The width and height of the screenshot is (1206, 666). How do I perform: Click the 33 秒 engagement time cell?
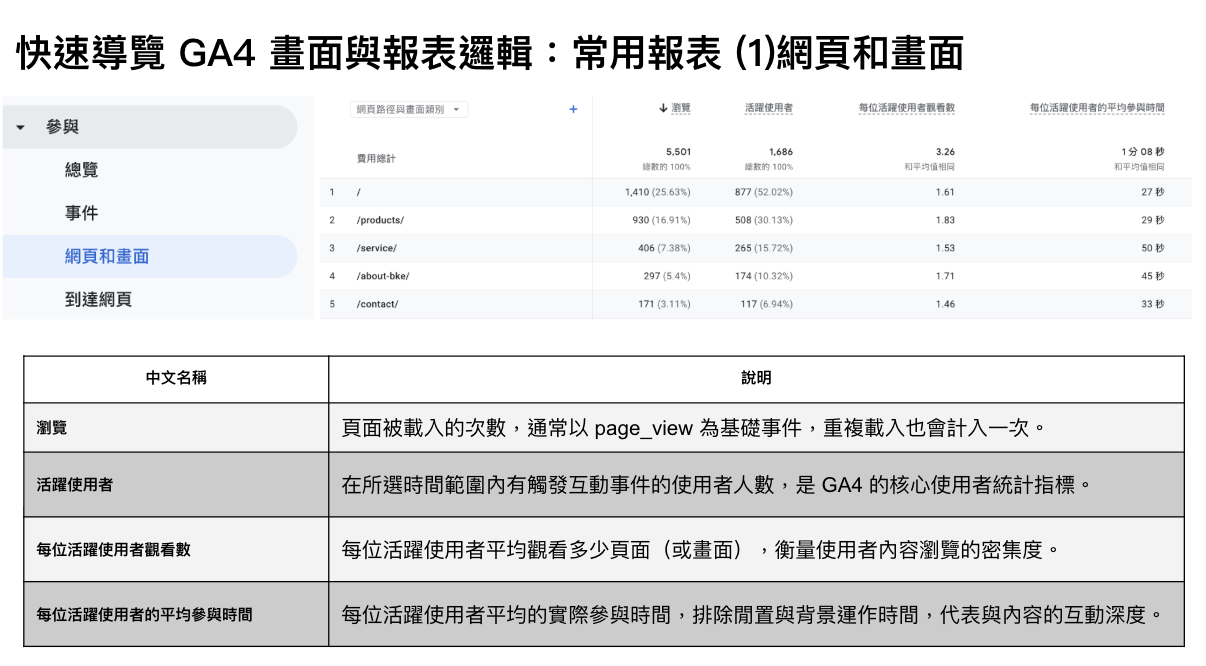point(1152,304)
